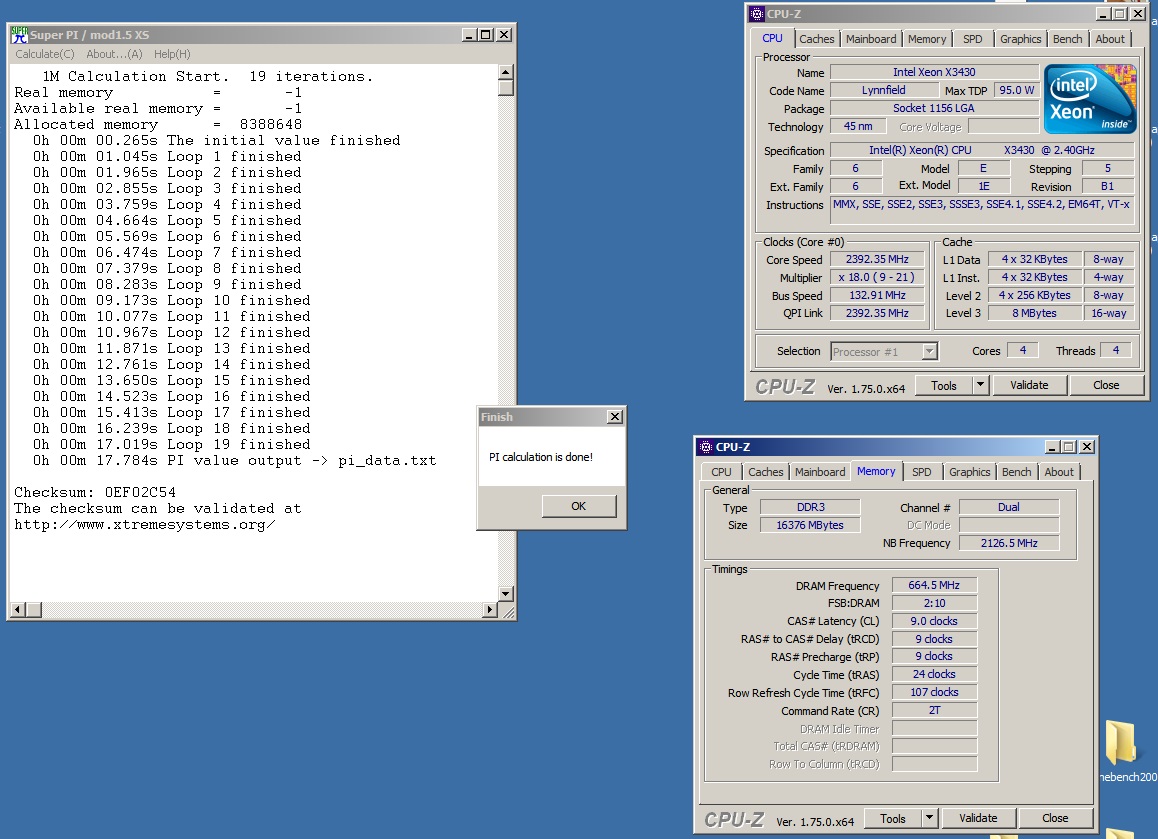The height and width of the screenshot is (839, 1158).
Task: Switch to Caches tab in bottom CPU-Z window
Action: [765, 472]
